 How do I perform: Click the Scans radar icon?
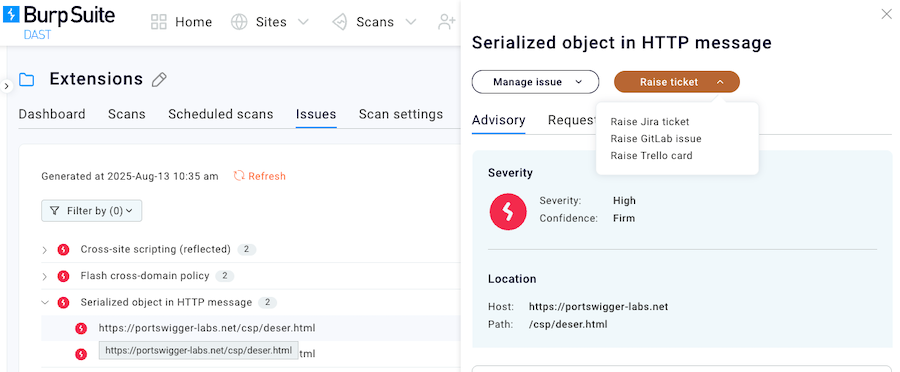(x=340, y=22)
